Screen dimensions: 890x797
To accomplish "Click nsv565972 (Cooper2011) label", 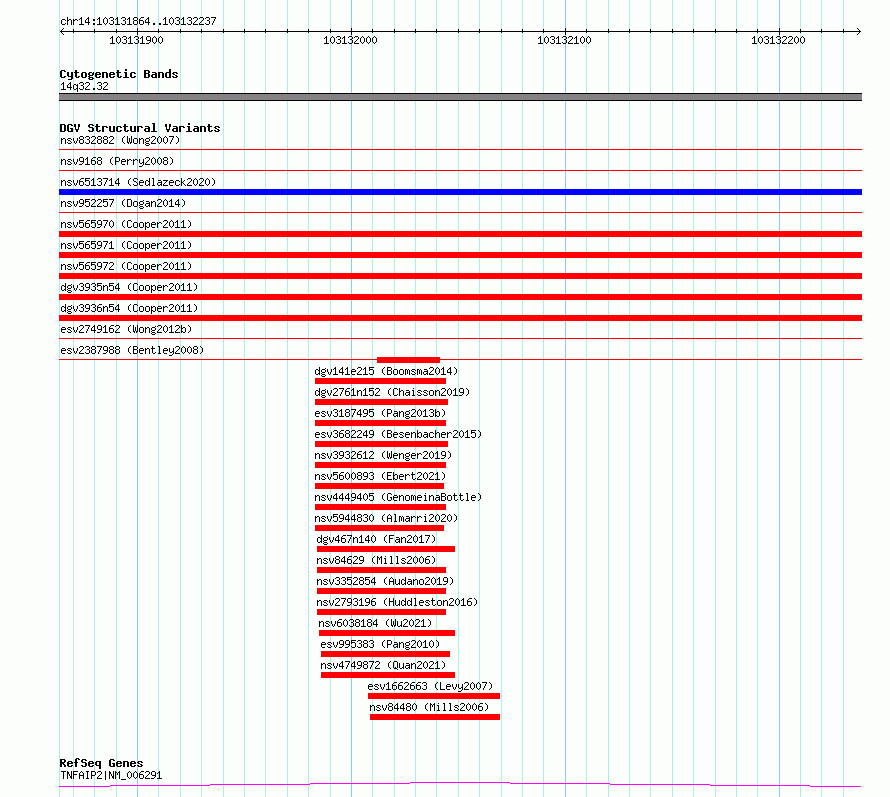I will (x=126, y=266).
